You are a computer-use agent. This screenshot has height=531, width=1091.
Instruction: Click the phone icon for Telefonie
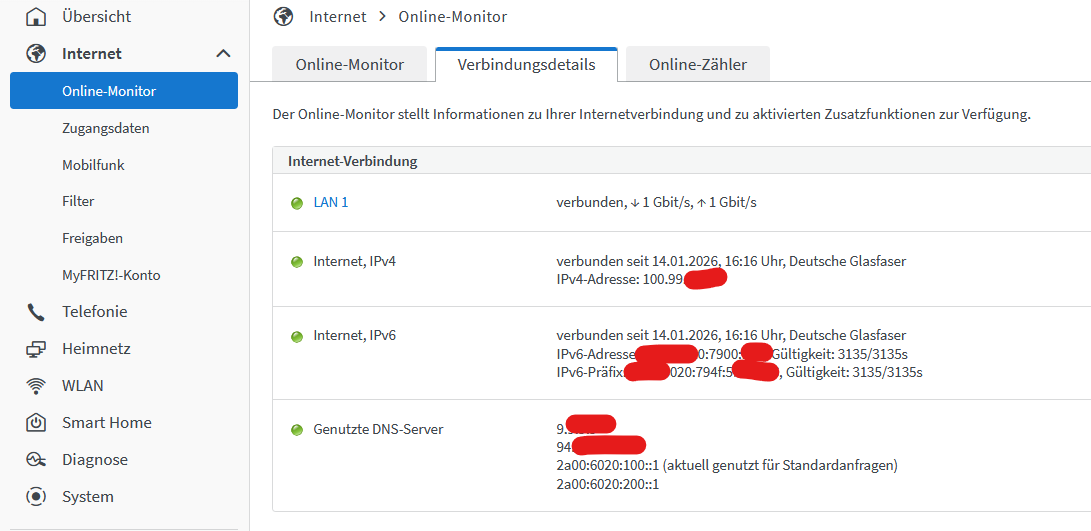(36, 312)
